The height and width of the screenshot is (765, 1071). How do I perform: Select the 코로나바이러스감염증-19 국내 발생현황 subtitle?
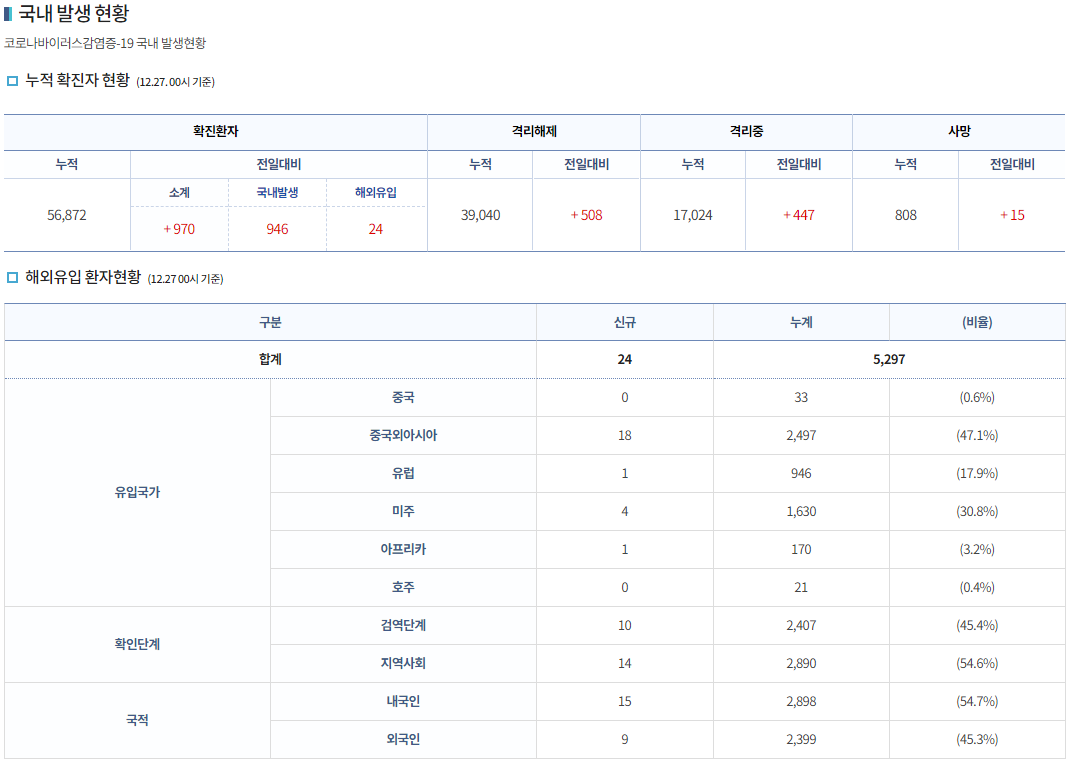(x=105, y=43)
